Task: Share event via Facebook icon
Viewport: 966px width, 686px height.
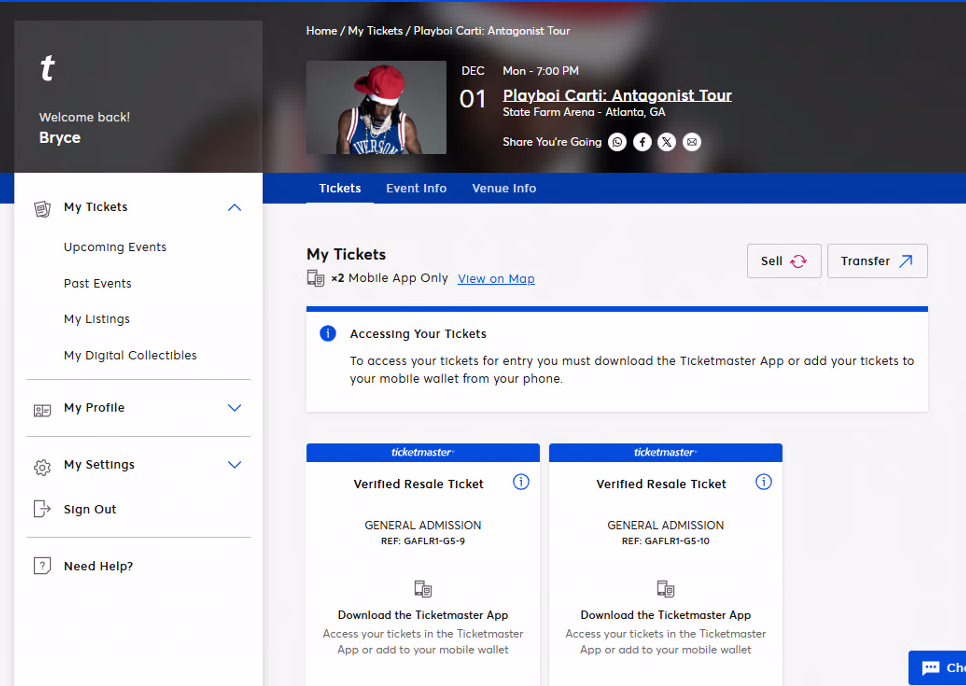Action: point(642,142)
